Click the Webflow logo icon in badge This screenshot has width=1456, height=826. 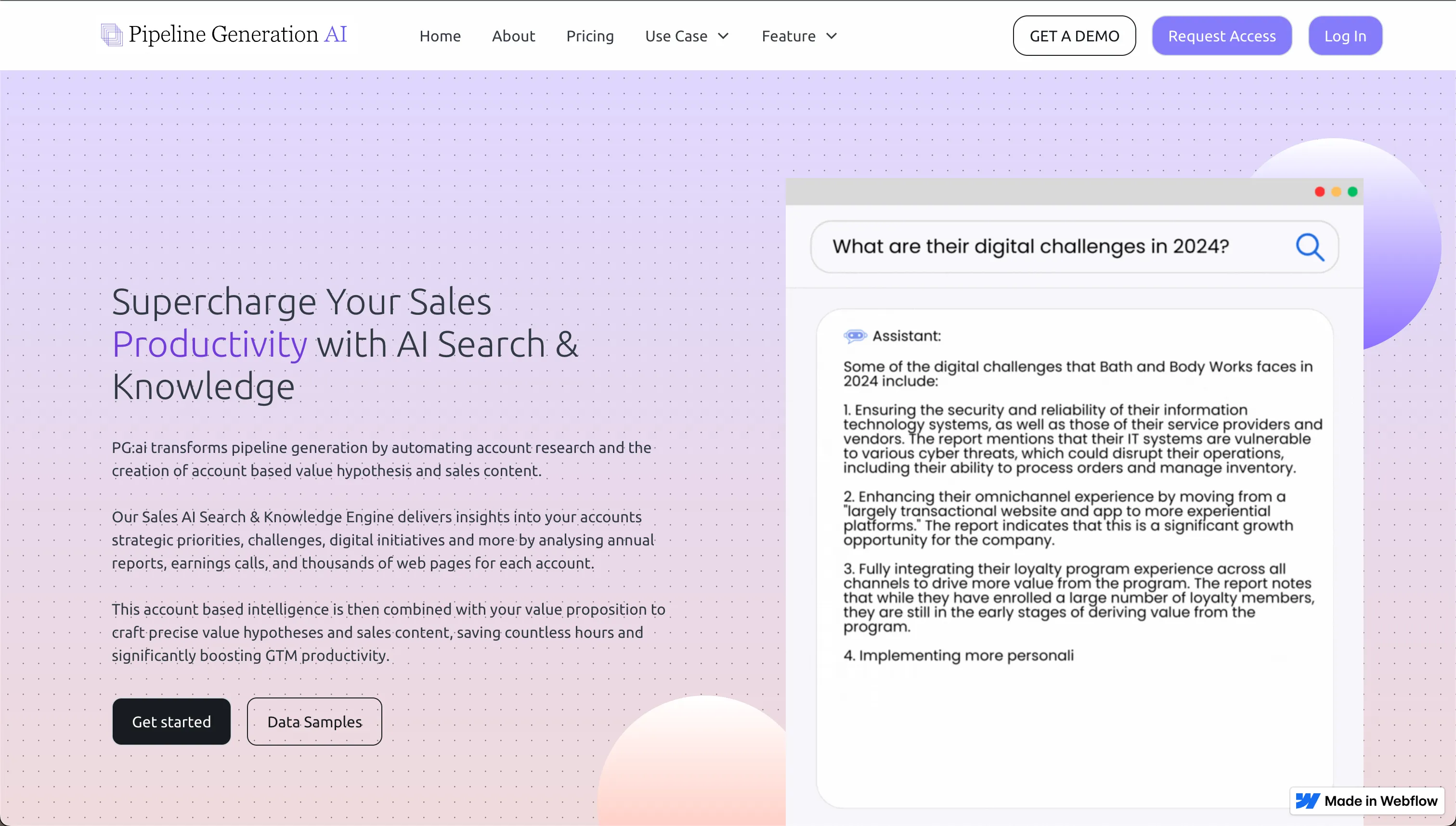point(1307,800)
